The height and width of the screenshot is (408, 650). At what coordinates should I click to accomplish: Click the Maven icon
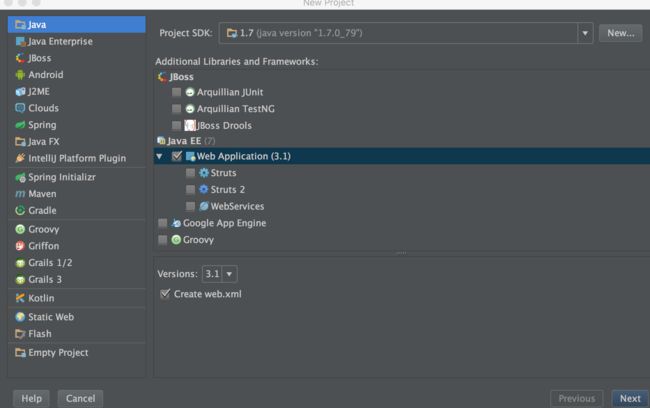(x=20, y=194)
